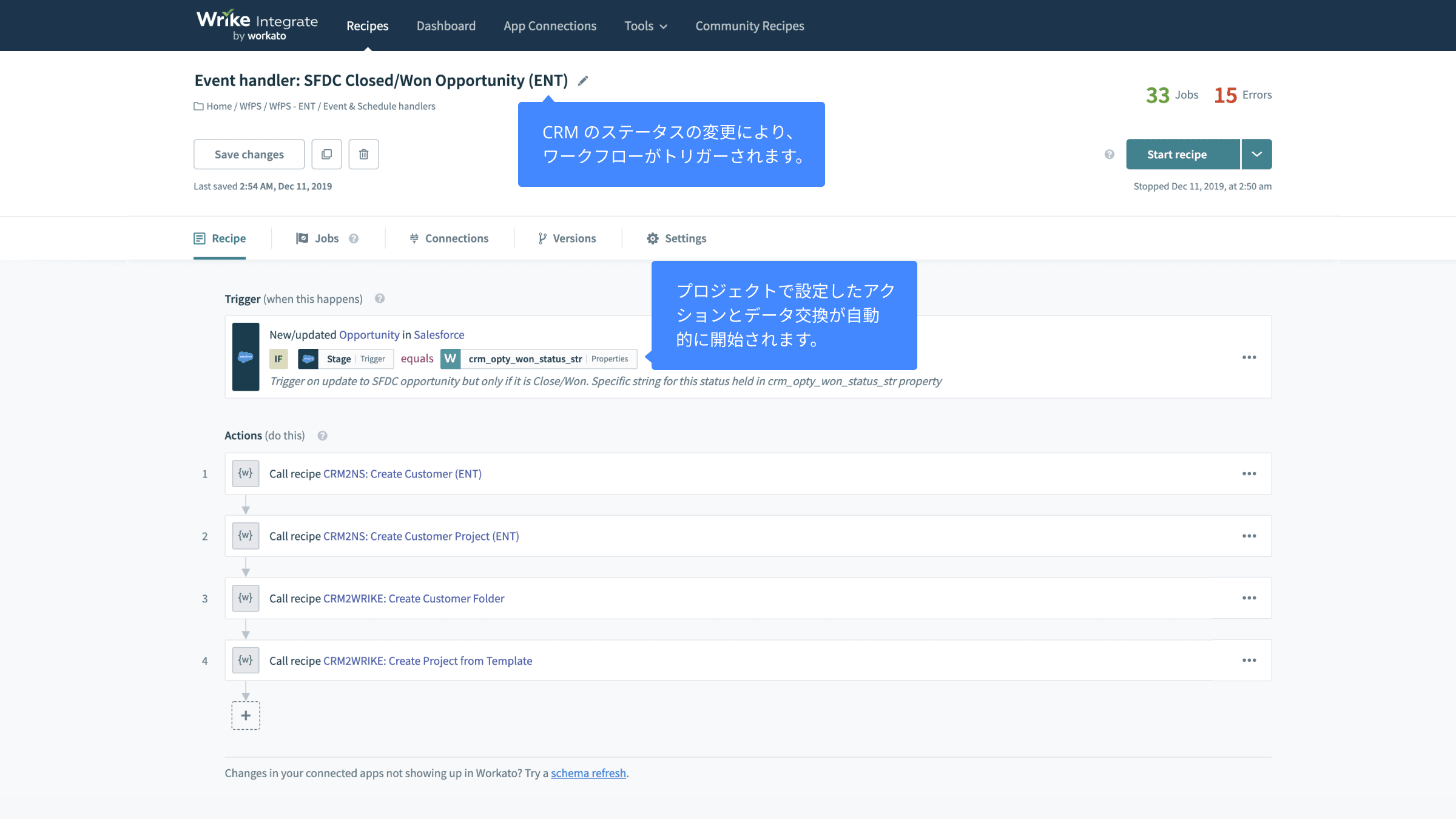Open App Connections in the navigation

[550, 25]
